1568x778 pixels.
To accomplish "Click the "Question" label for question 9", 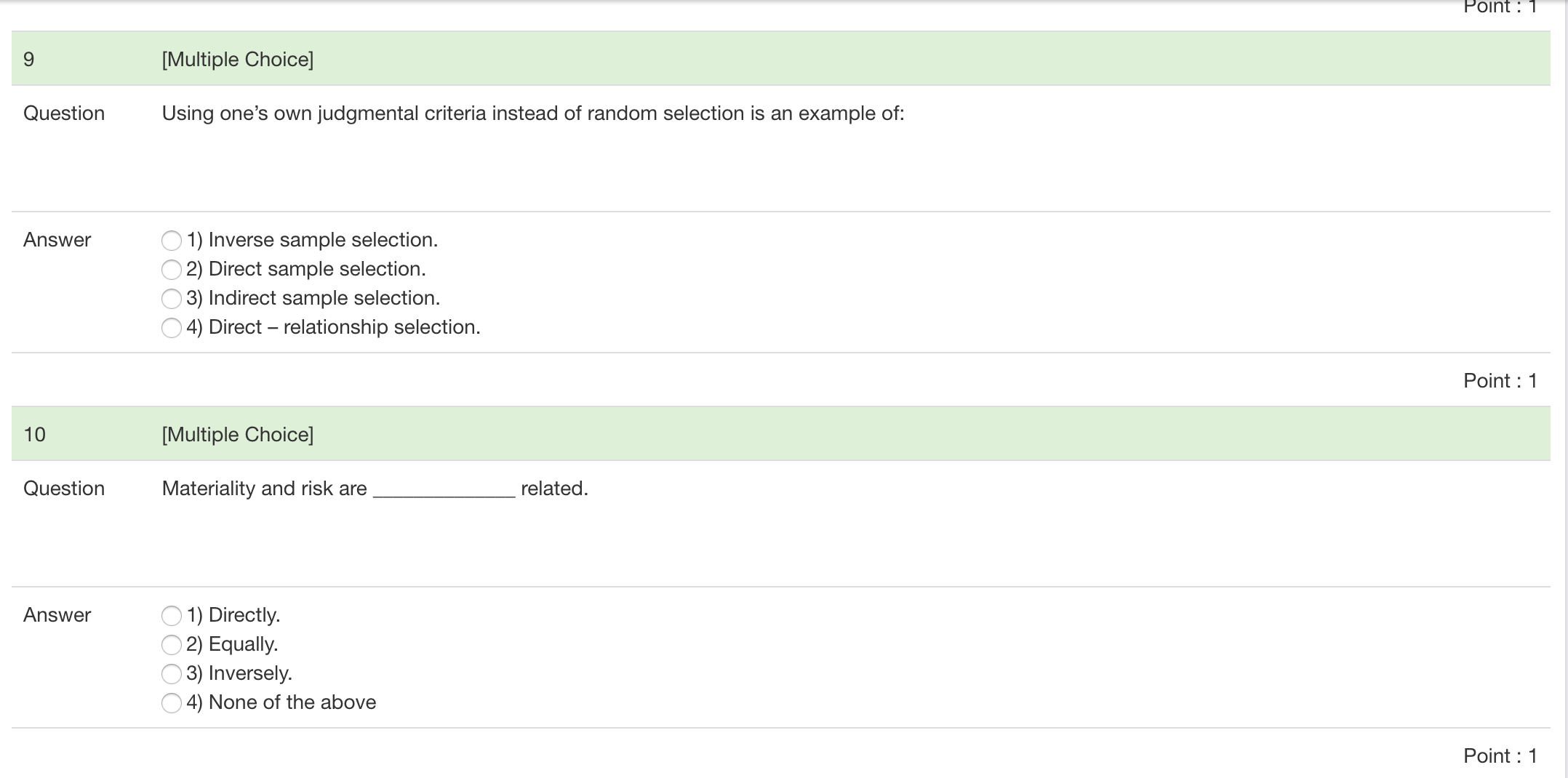I will coord(64,113).
